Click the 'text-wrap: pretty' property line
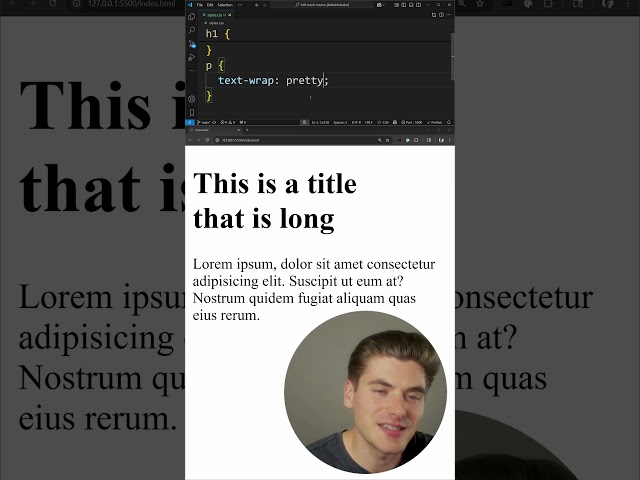Image resolution: width=640 pixels, height=480 pixels. tap(273, 80)
